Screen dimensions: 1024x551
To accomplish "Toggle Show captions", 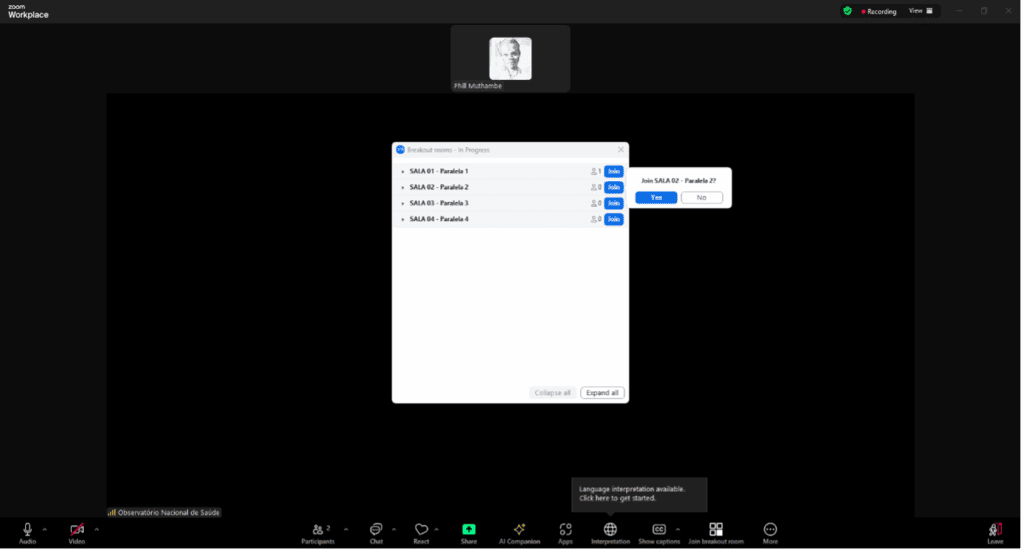I will pyautogui.click(x=659, y=529).
